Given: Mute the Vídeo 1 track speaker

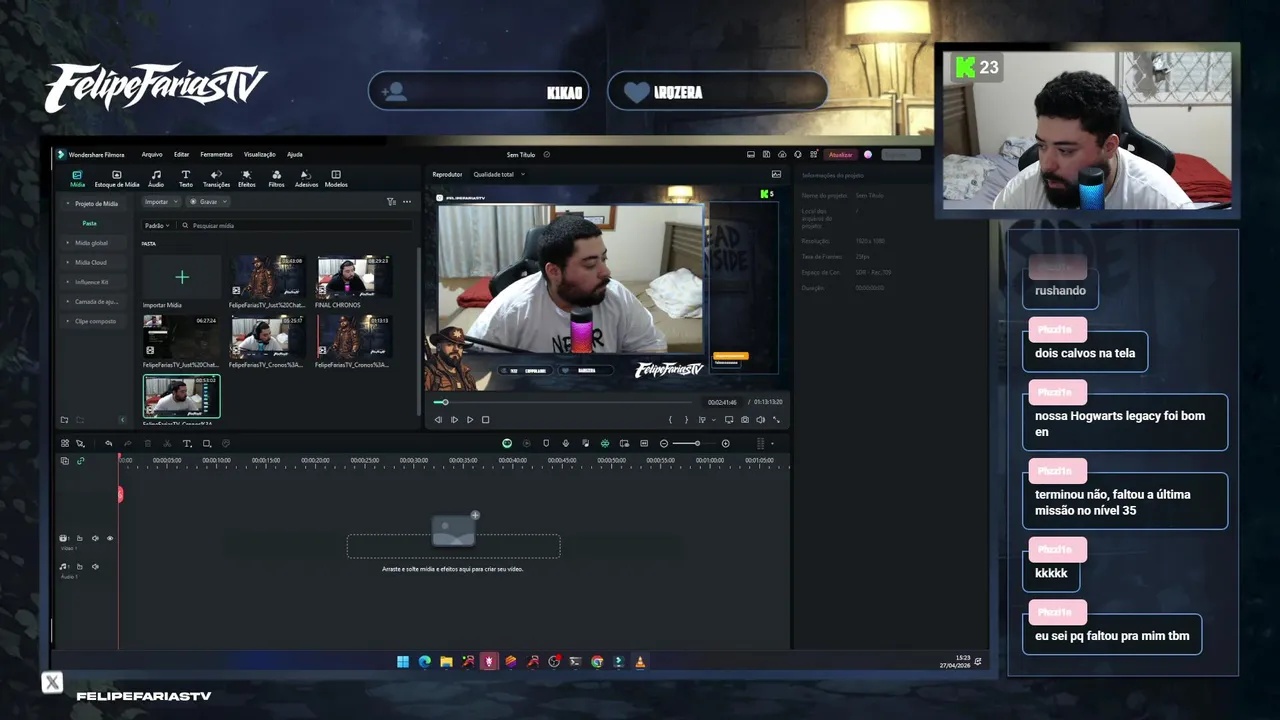Looking at the screenshot, I should coord(95,538).
